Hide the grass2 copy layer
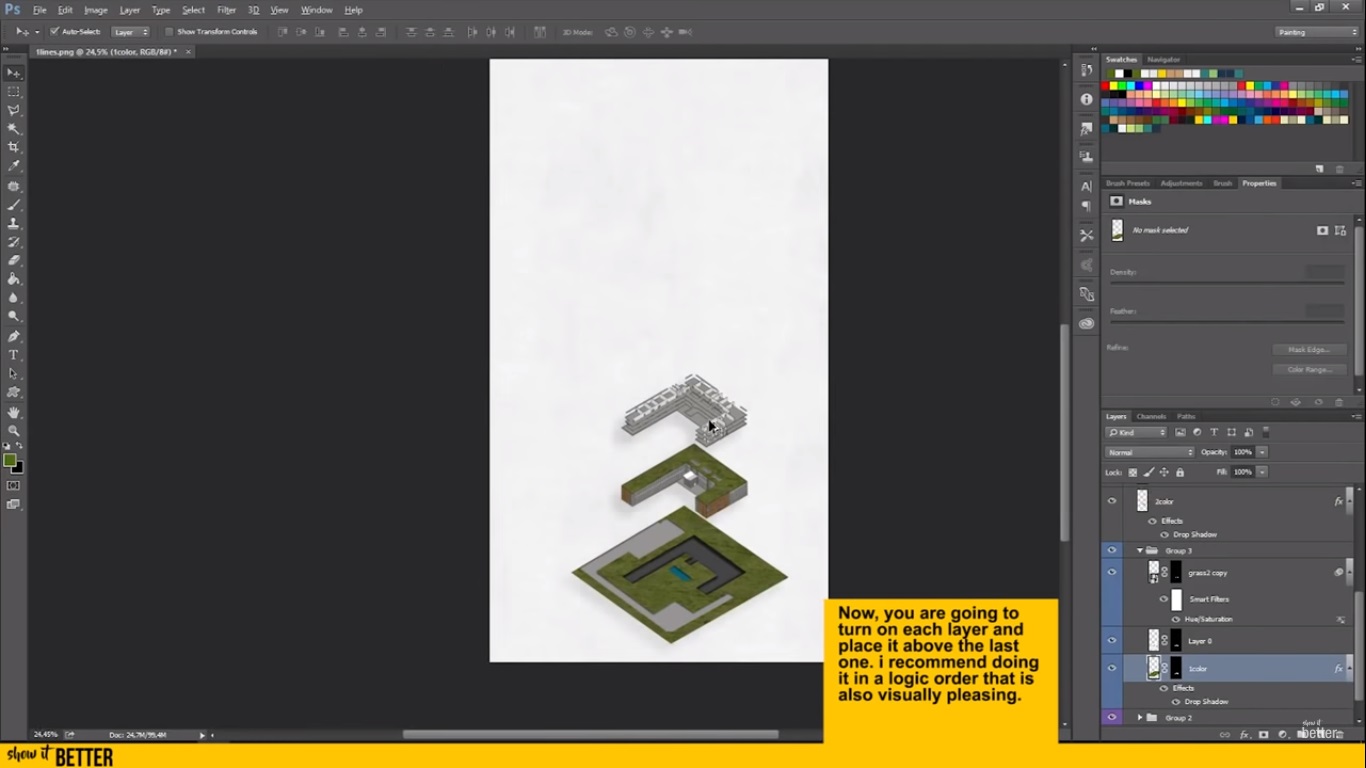 click(1112, 572)
